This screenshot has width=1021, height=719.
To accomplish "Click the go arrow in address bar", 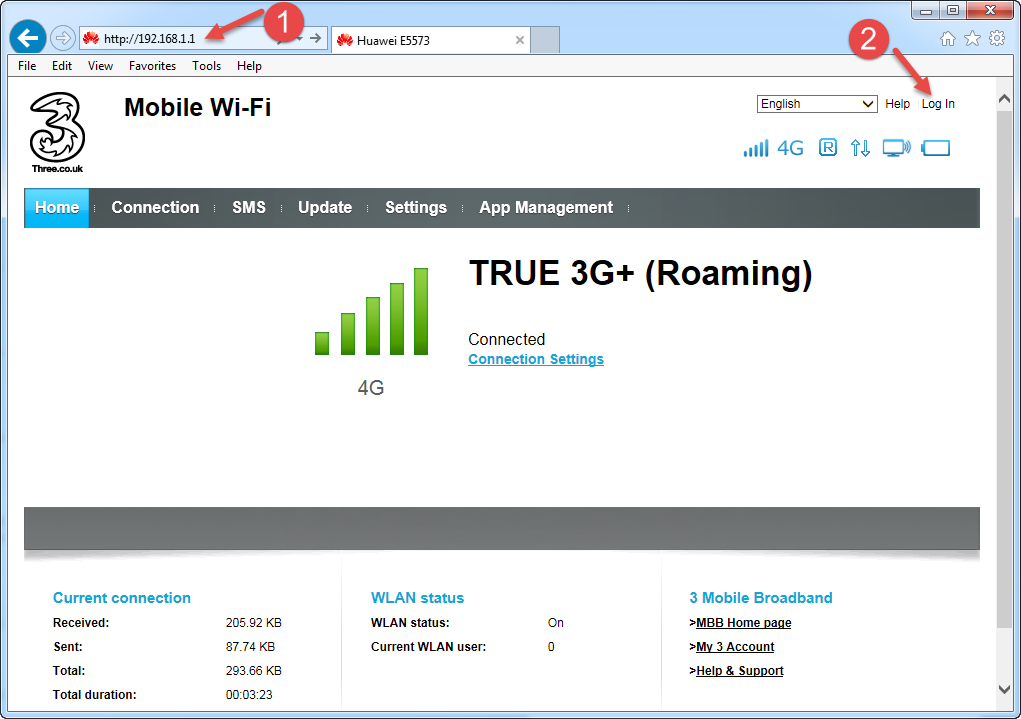I will tap(316, 38).
